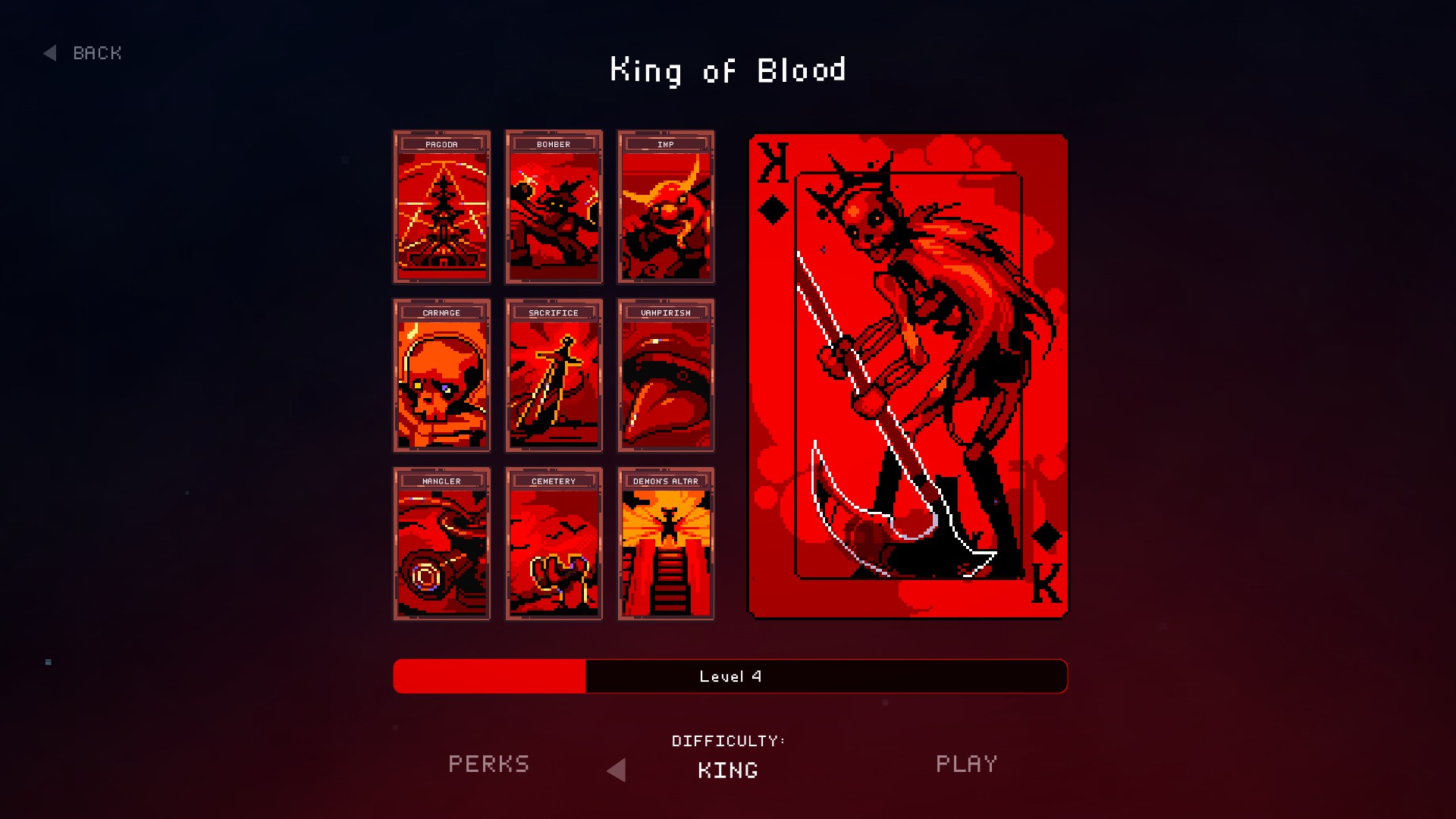Click the King of Blood title
The image size is (1456, 819).
pyautogui.click(x=728, y=71)
